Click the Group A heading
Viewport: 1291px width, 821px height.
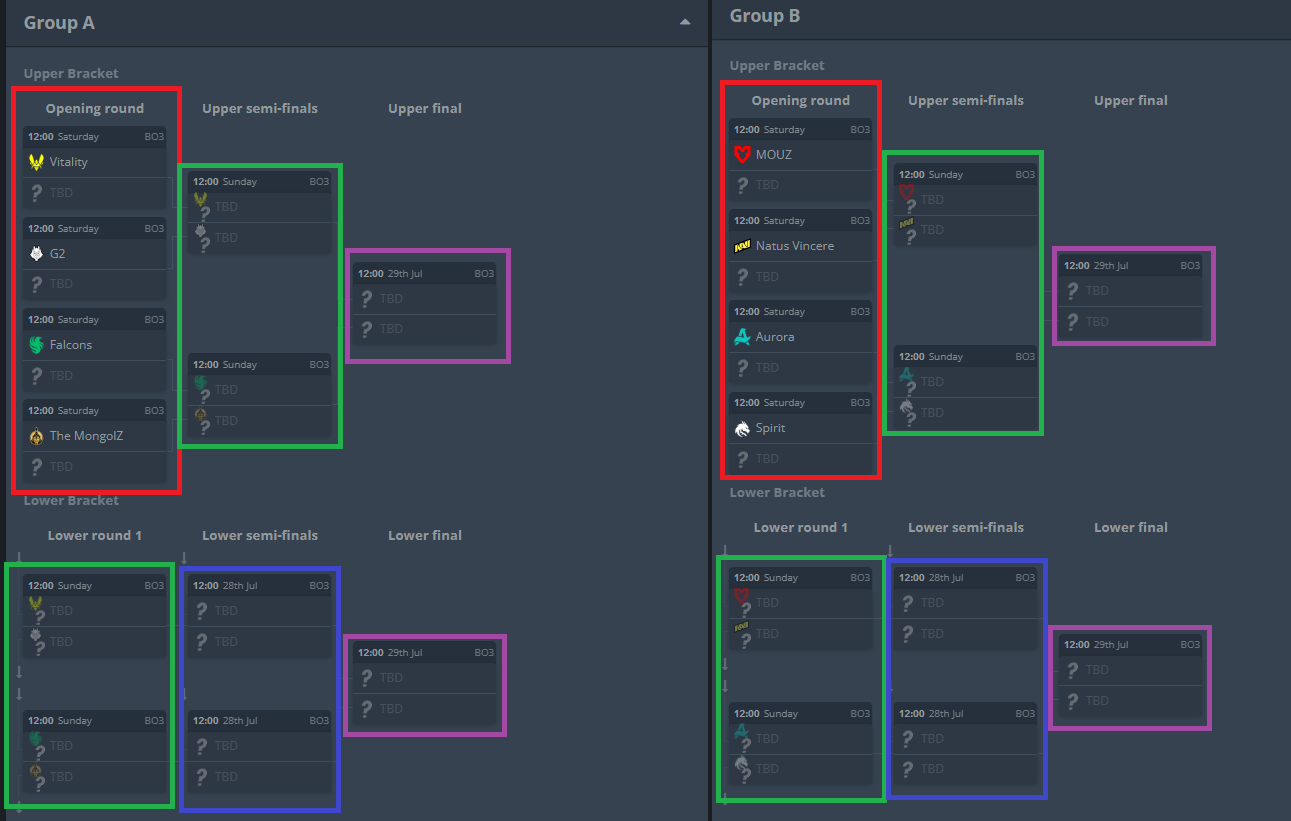pyautogui.click(x=59, y=23)
